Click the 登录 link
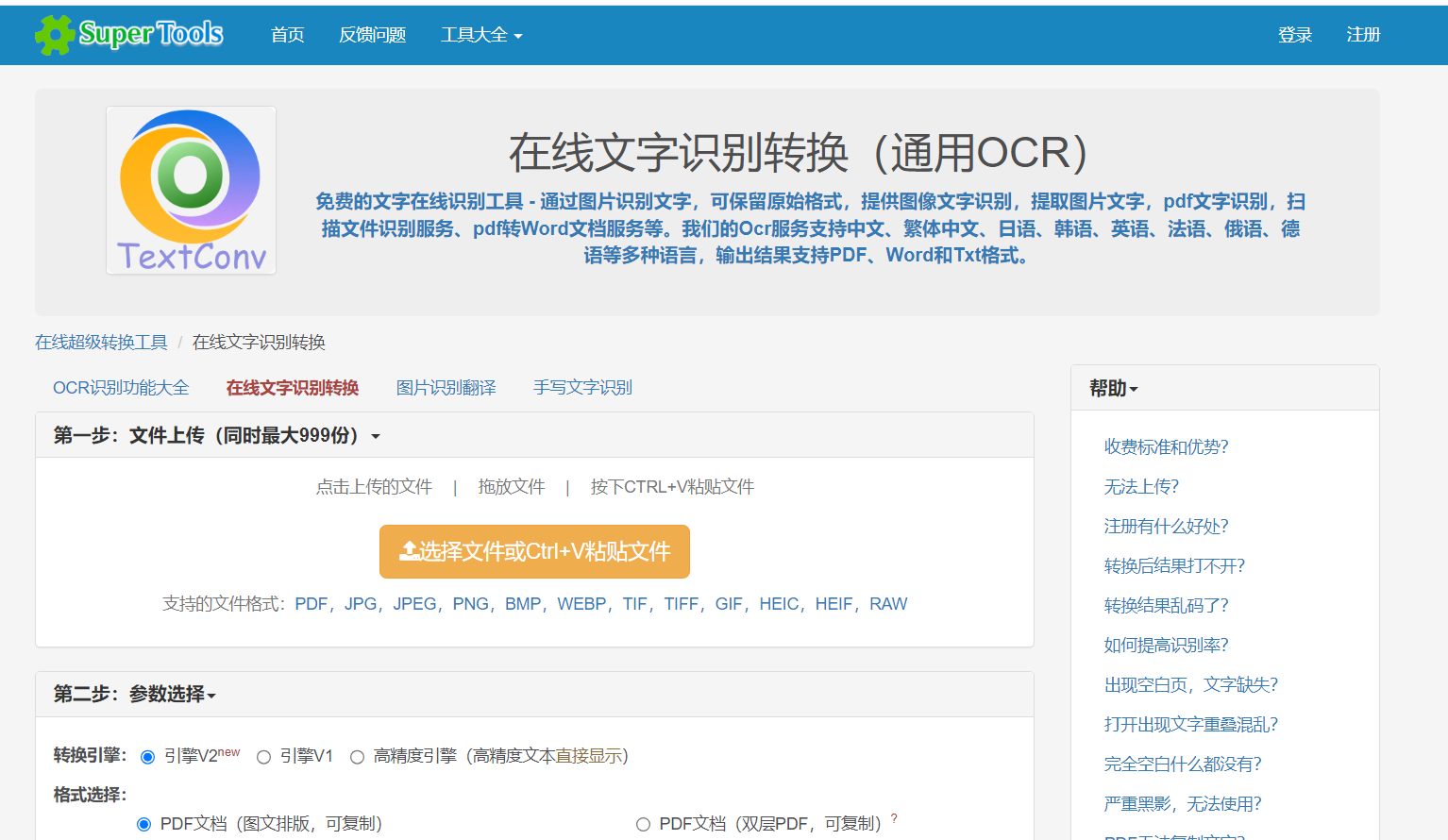Viewport: 1448px width, 840px height. (1294, 35)
